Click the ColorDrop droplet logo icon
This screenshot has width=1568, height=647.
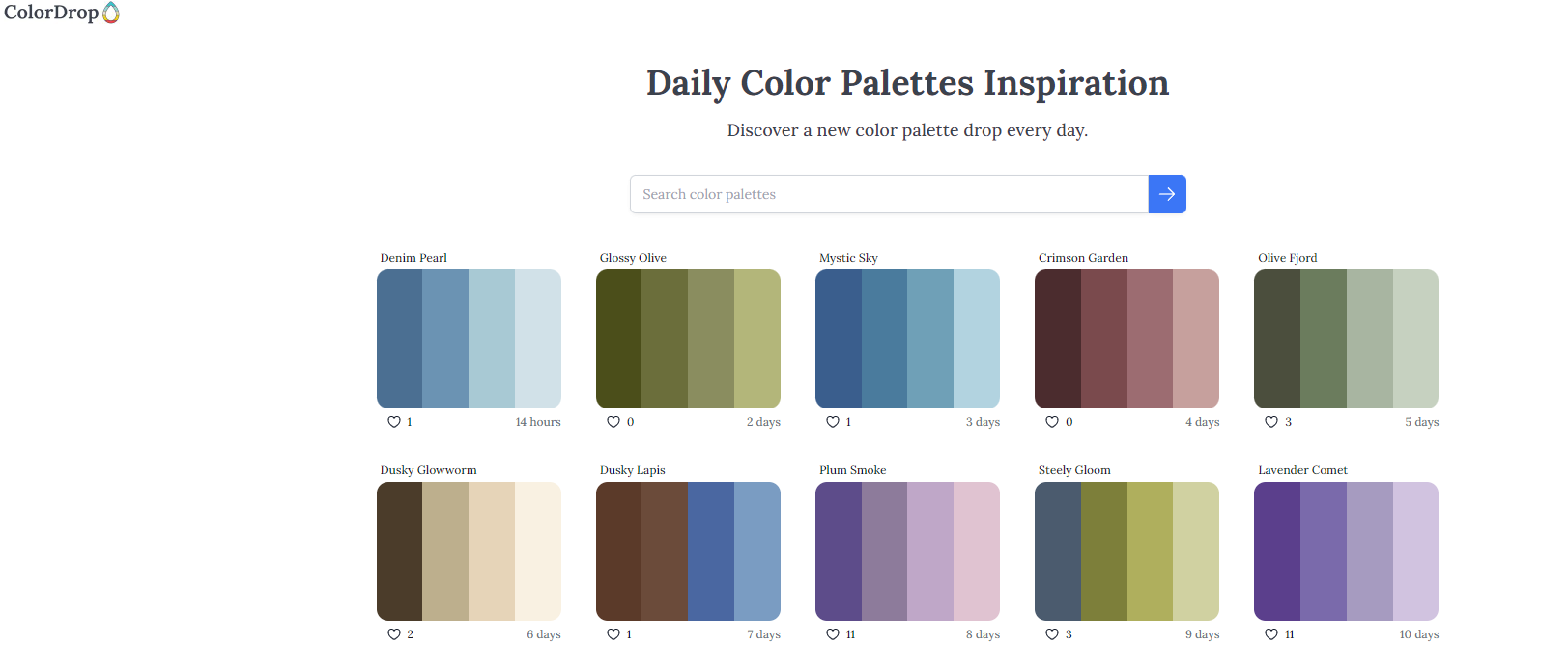click(x=111, y=13)
